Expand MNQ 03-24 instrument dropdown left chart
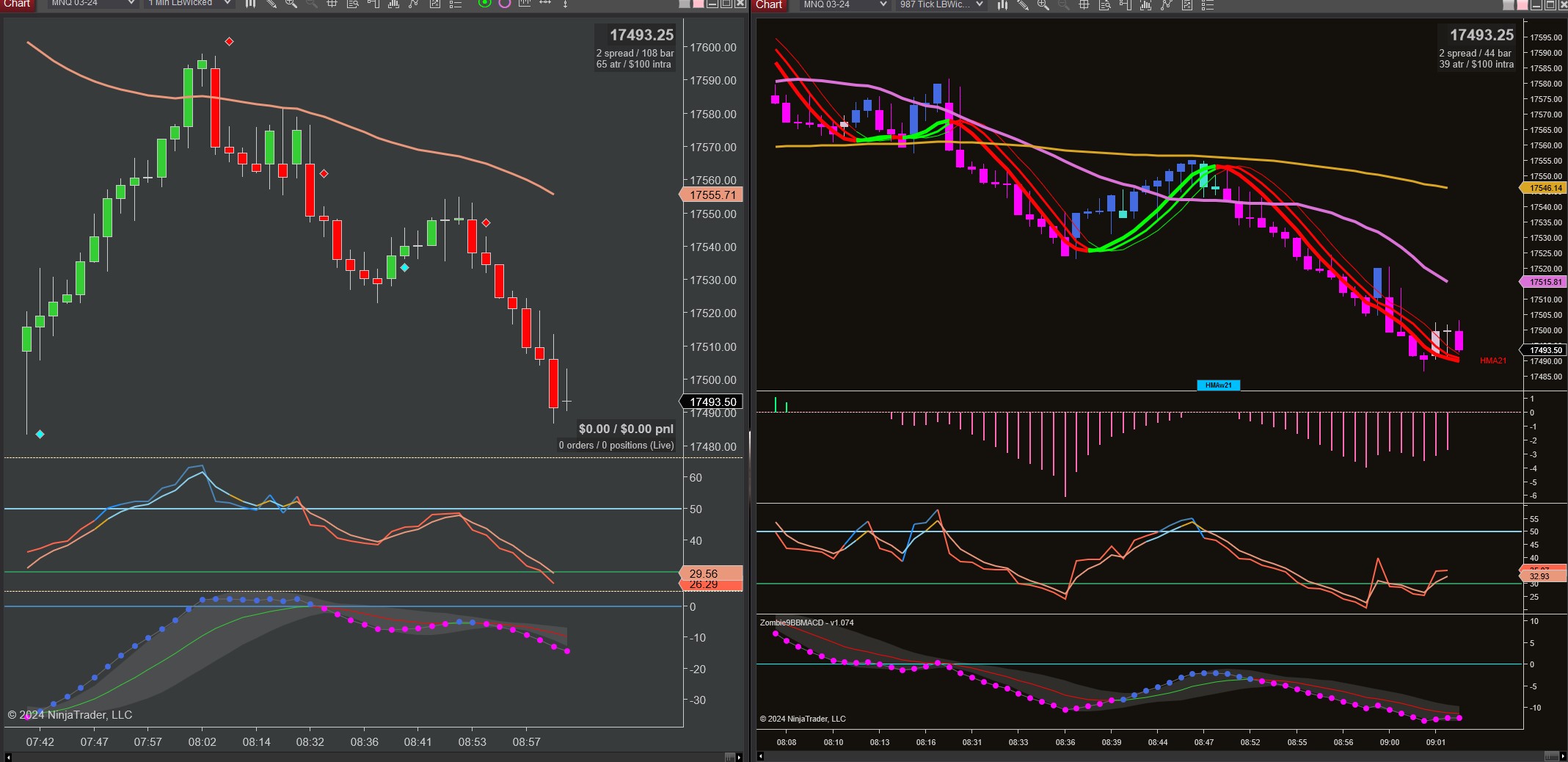 coord(92,4)
